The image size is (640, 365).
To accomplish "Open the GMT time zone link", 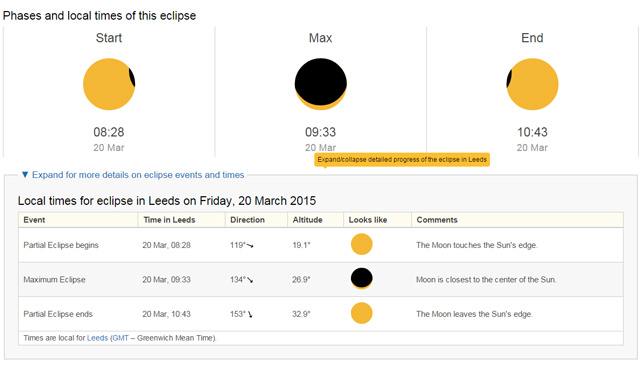I will pyautogui.click(x=120, y=338).
